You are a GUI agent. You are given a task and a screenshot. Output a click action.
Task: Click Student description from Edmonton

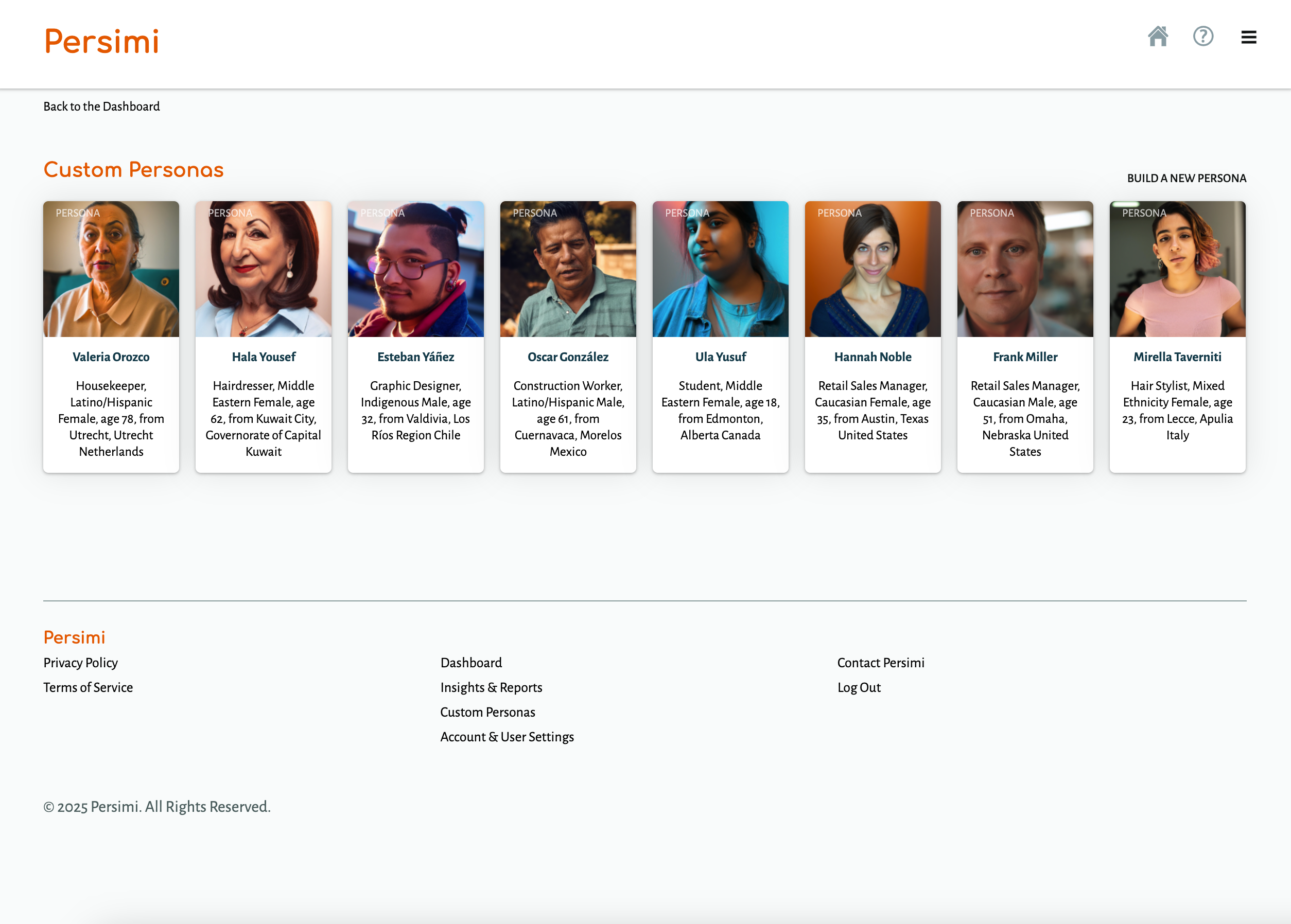click(x=721, y=410)
